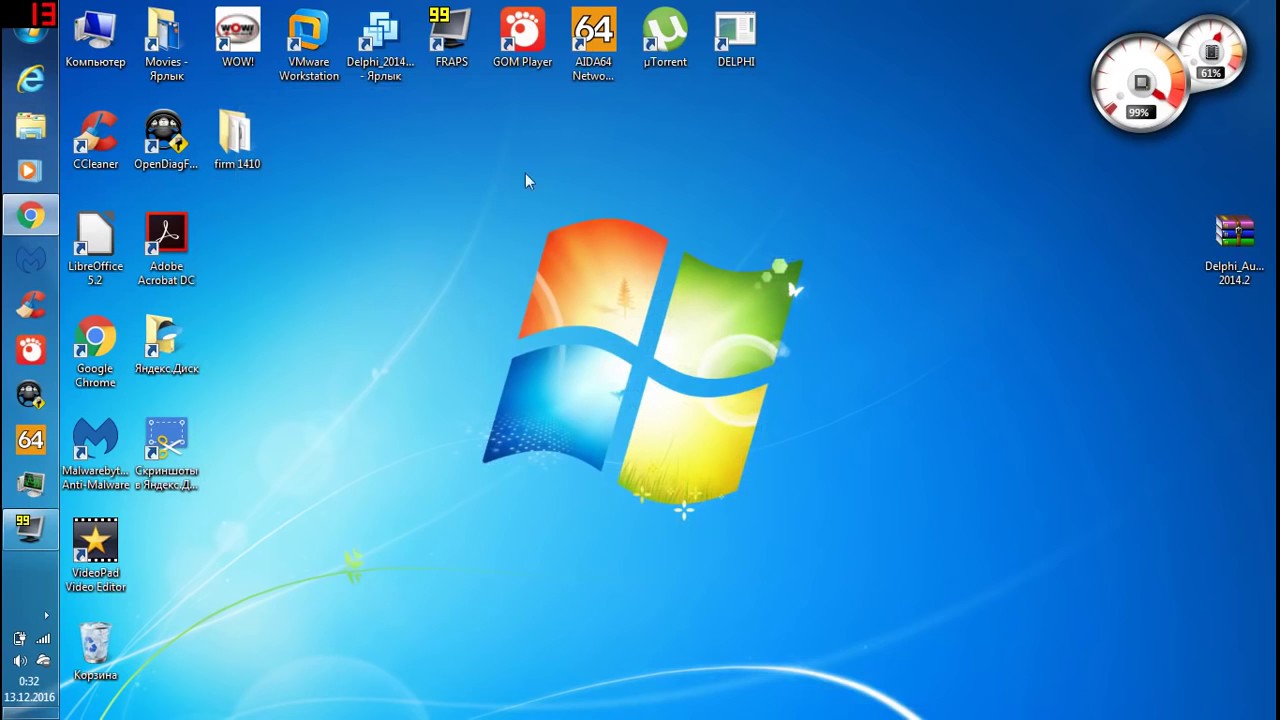Open Malwarebytes from the taskbar
Viewport: 1280px width, 720px height.
click(x=30, y=260)
